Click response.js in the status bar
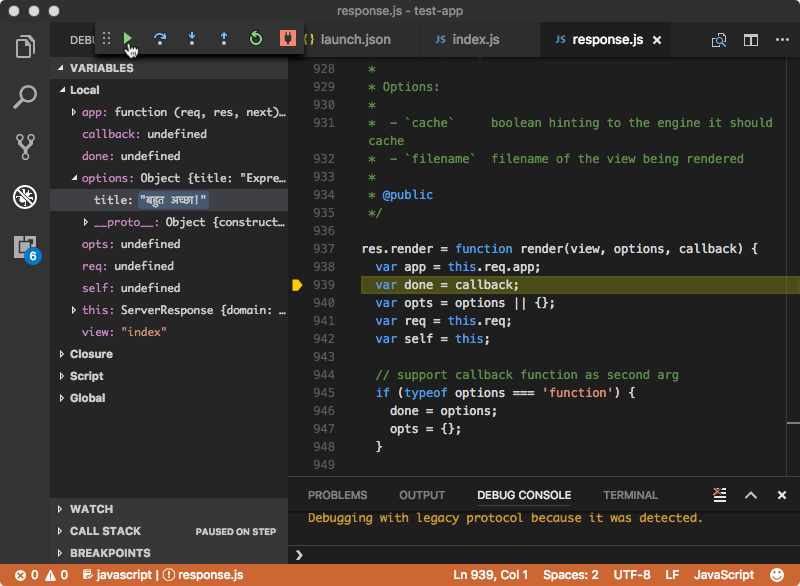The height and width of the screenshot is (586, 800). (x=203, y=575)
